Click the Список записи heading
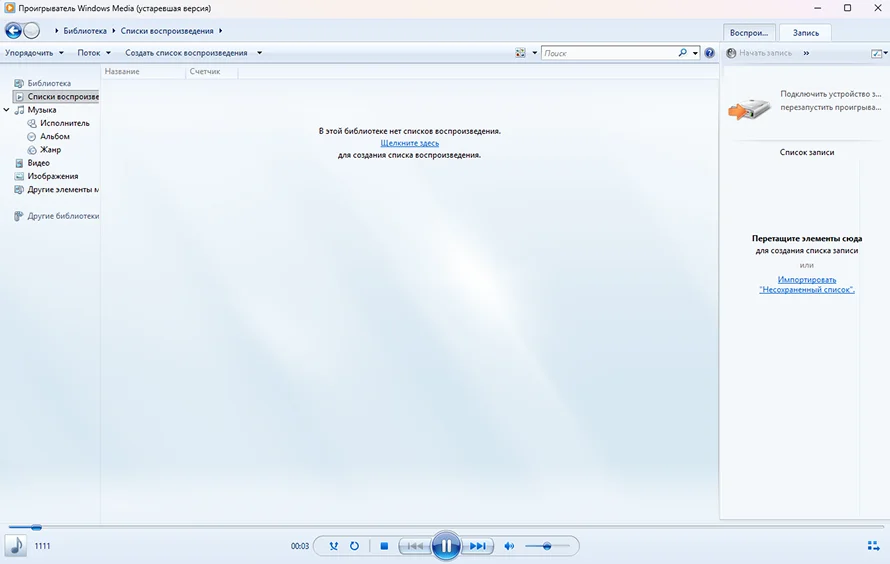The width and height of the screenshot is (890, 564). (x=807, y=152)
